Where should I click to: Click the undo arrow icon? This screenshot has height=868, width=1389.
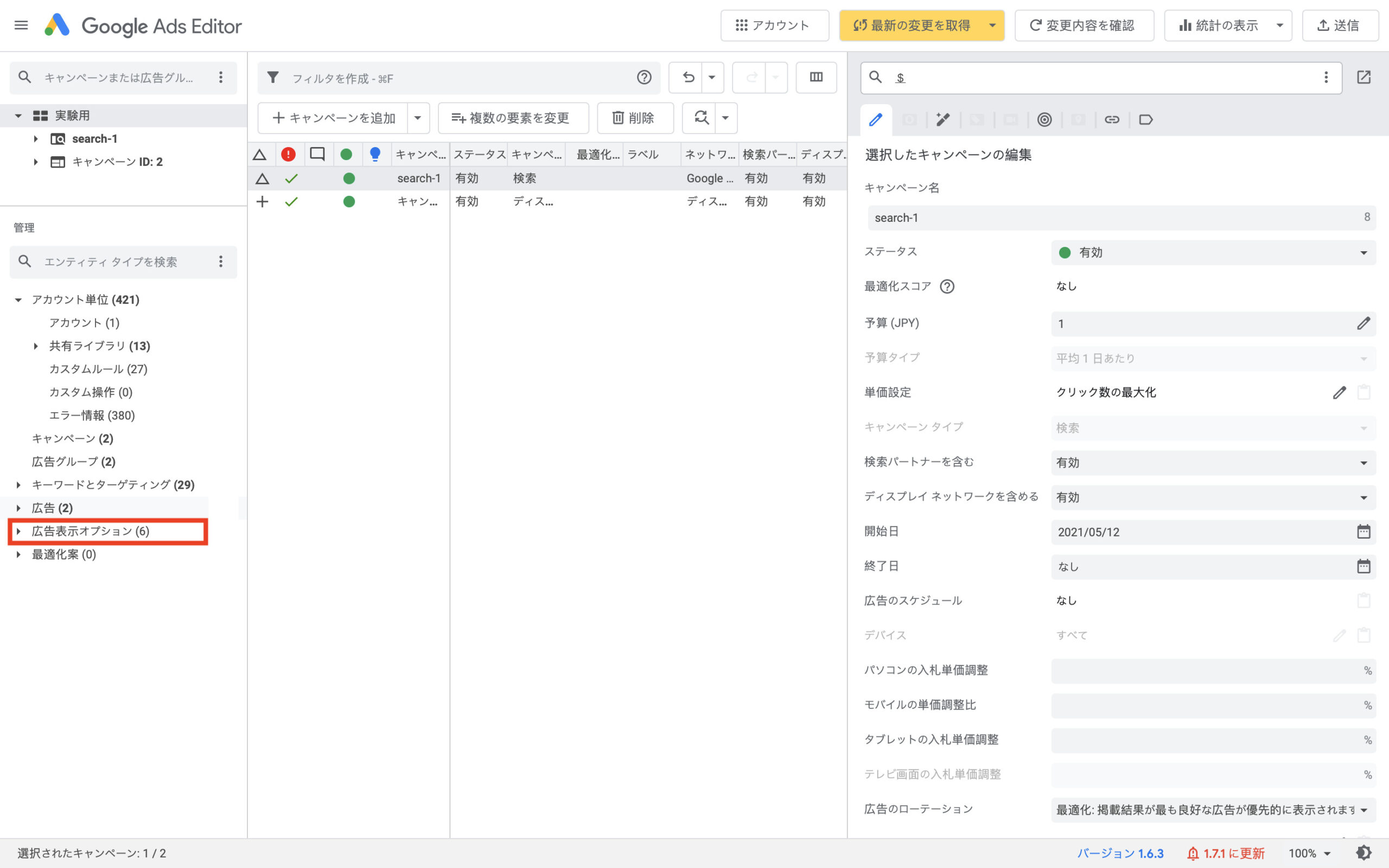tap(687, 78)
